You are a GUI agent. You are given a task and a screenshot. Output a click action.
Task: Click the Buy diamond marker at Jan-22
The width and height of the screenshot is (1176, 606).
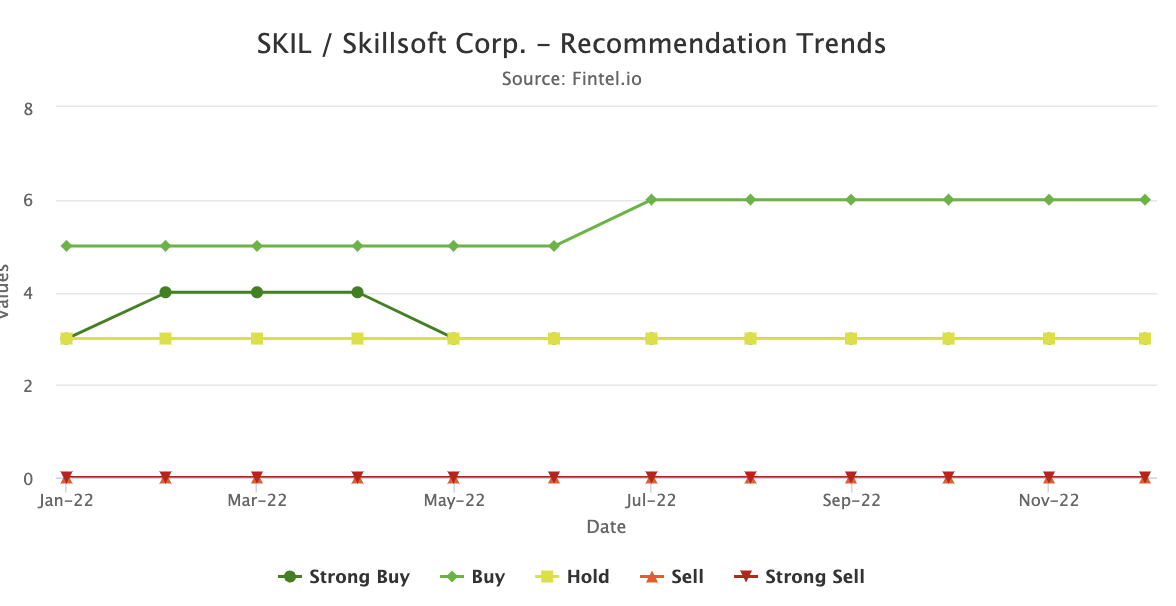click(66, 246)
